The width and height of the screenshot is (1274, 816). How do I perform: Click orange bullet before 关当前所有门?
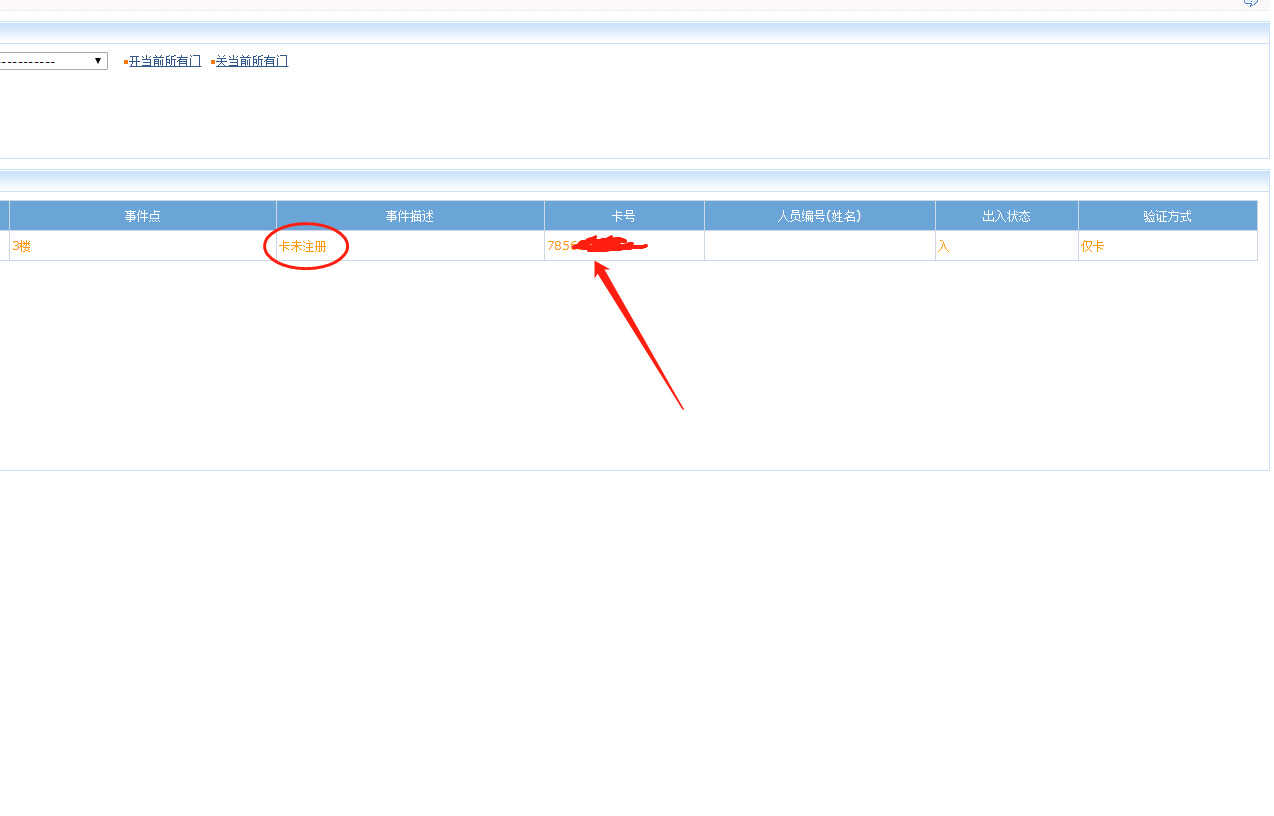pos(213,62)
